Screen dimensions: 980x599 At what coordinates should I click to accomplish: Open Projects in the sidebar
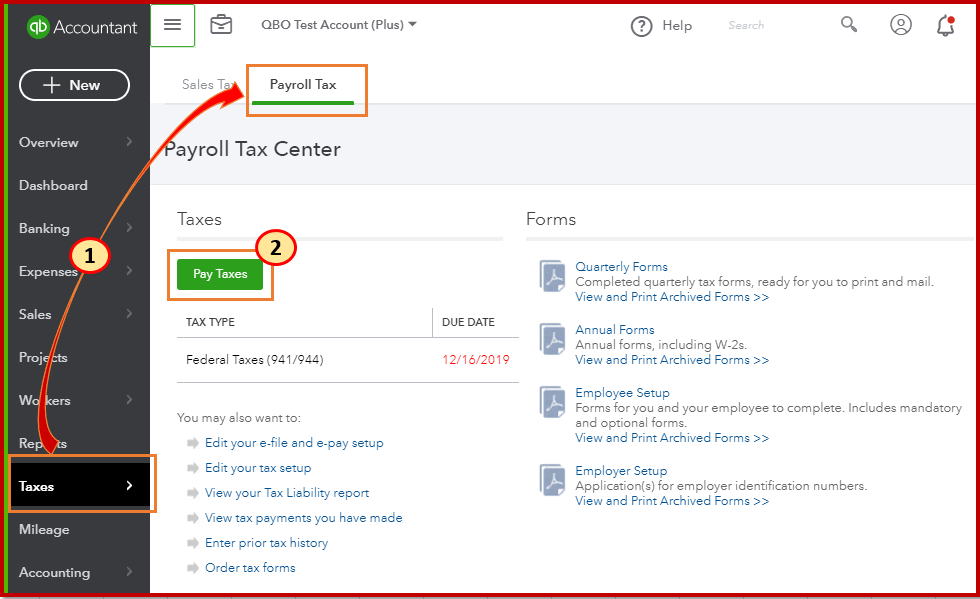coord(43,357)
